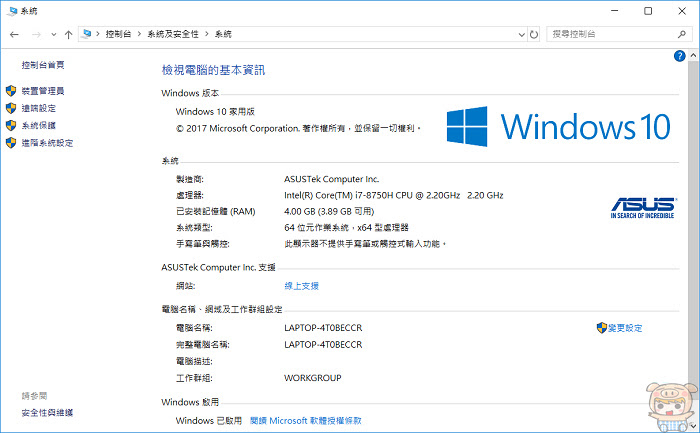The height and width of the screenshot is (433, 700).
Task: Open the 控制台 breadcrumb
Action: click(x=118, y=34)
